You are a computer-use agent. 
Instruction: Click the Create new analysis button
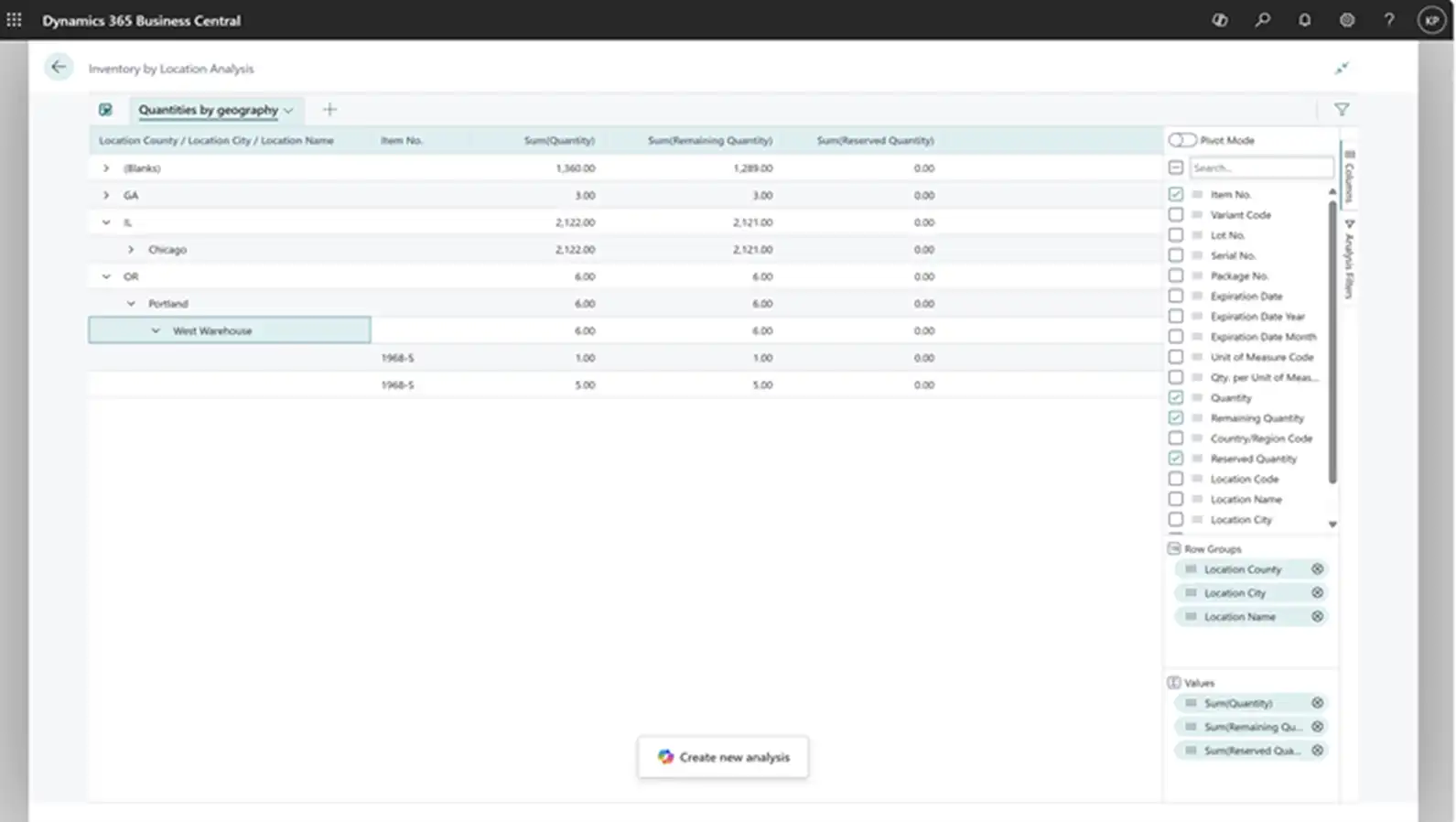click(x=723, y=757)
